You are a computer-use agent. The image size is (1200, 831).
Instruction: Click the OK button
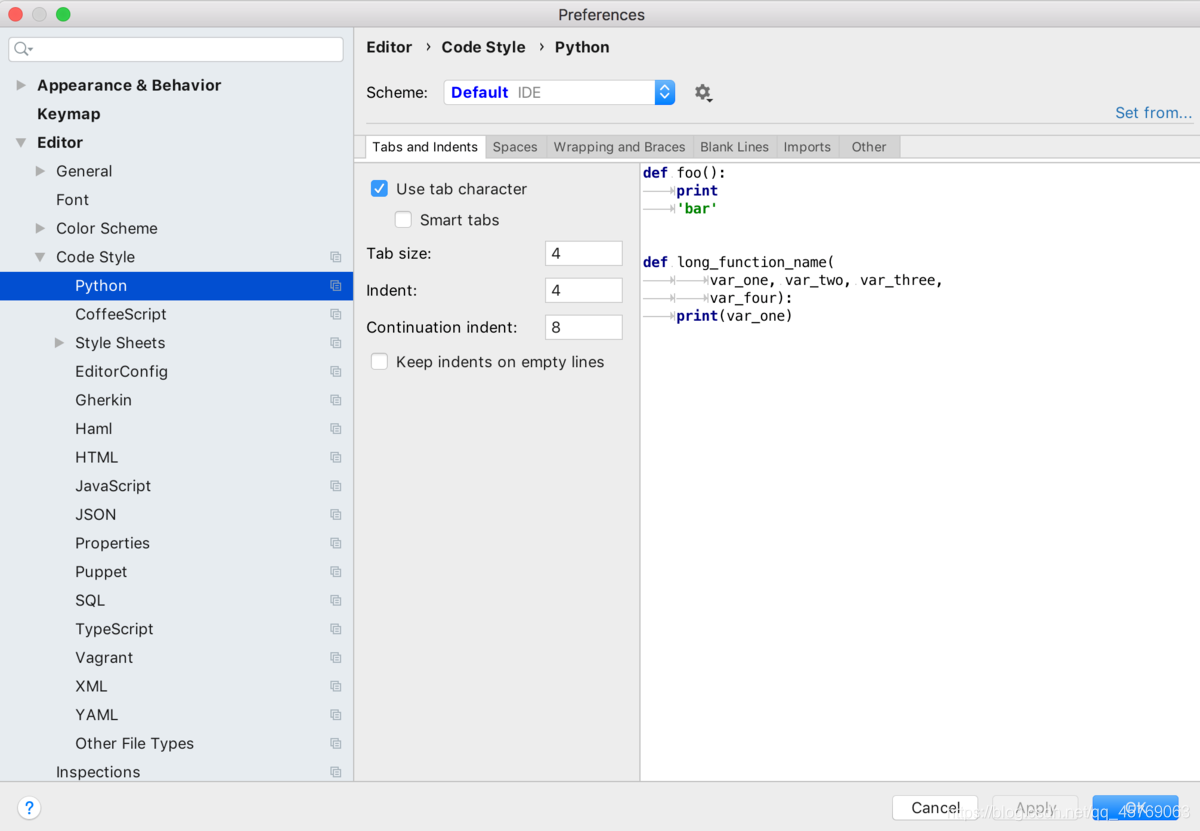coord(1135,808)
